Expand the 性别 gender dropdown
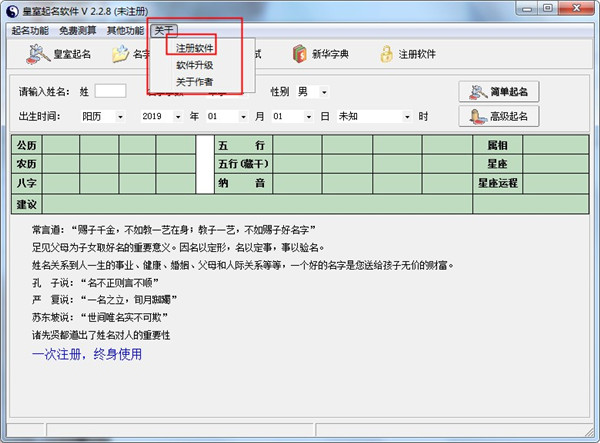The height and width of the screenshot is (443, 600). (x=326, y=92)
